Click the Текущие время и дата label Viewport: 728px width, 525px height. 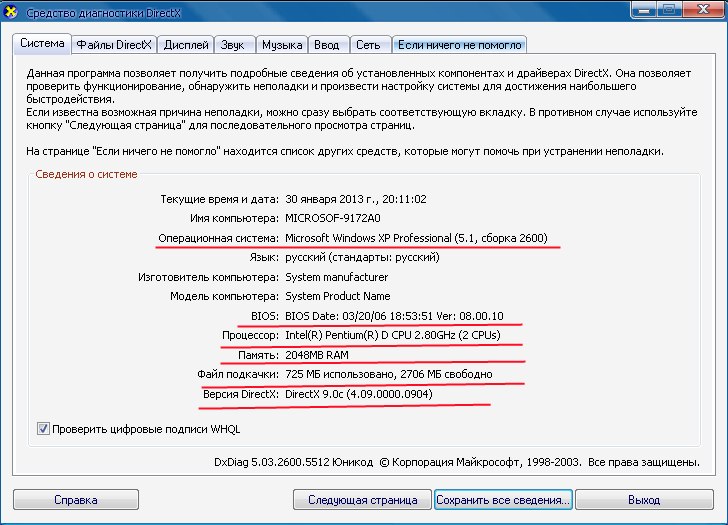click(219, 199)
